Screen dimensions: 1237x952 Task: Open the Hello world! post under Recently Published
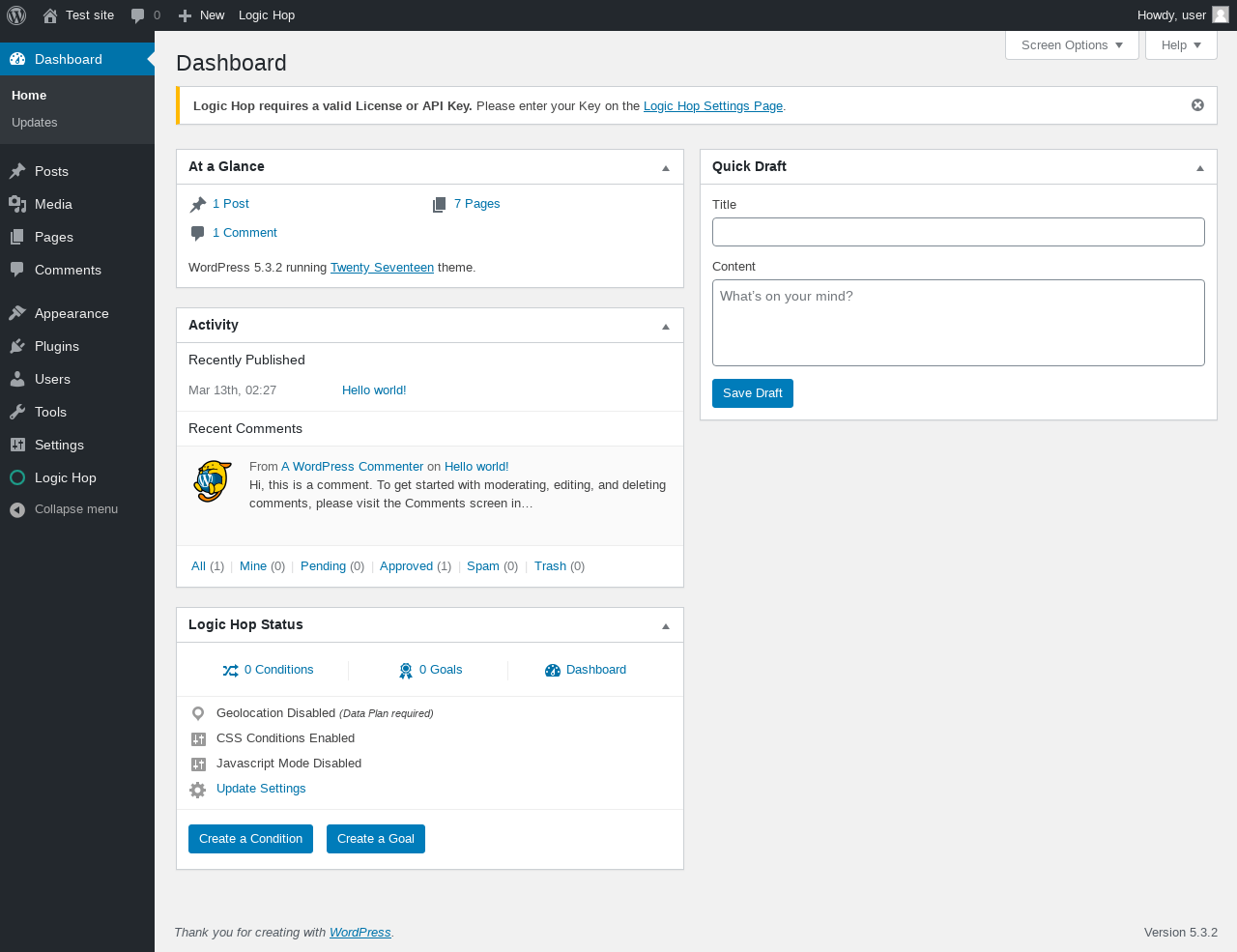(374, 390)
